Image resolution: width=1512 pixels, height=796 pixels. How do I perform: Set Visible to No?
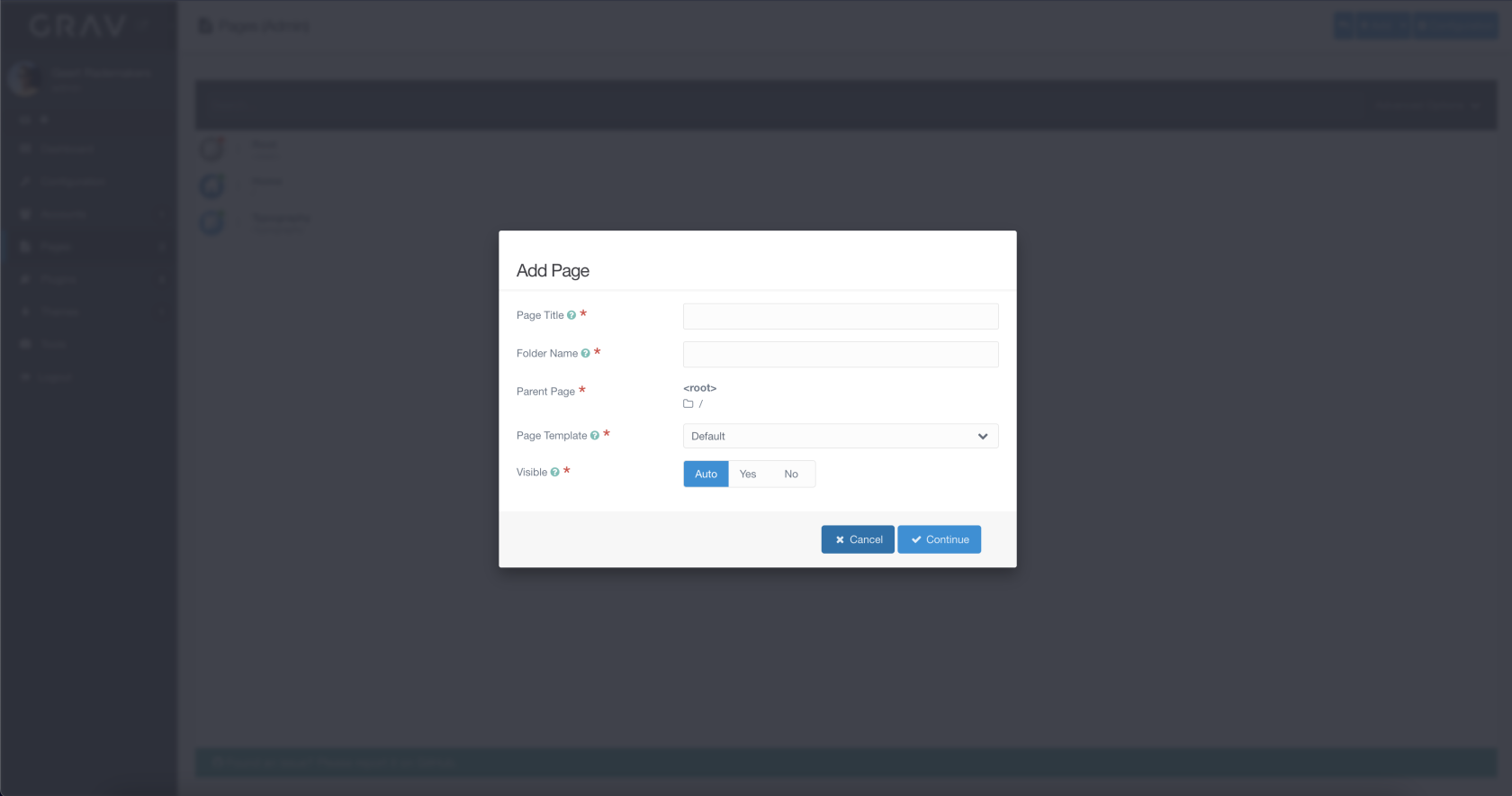coord(791,475)
